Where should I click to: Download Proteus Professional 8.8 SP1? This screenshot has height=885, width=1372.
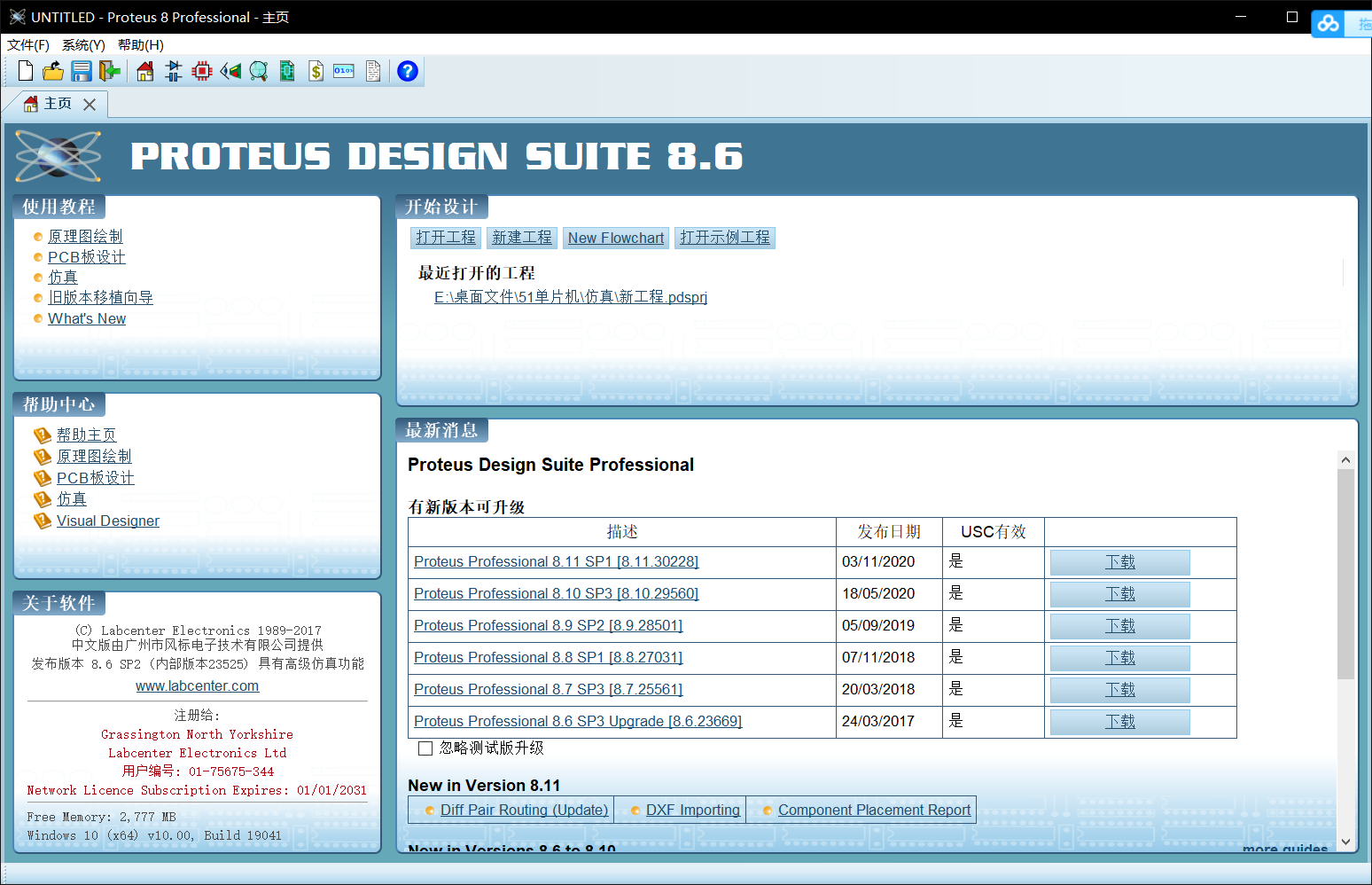pyautogui.click(x=1120, y=658)
